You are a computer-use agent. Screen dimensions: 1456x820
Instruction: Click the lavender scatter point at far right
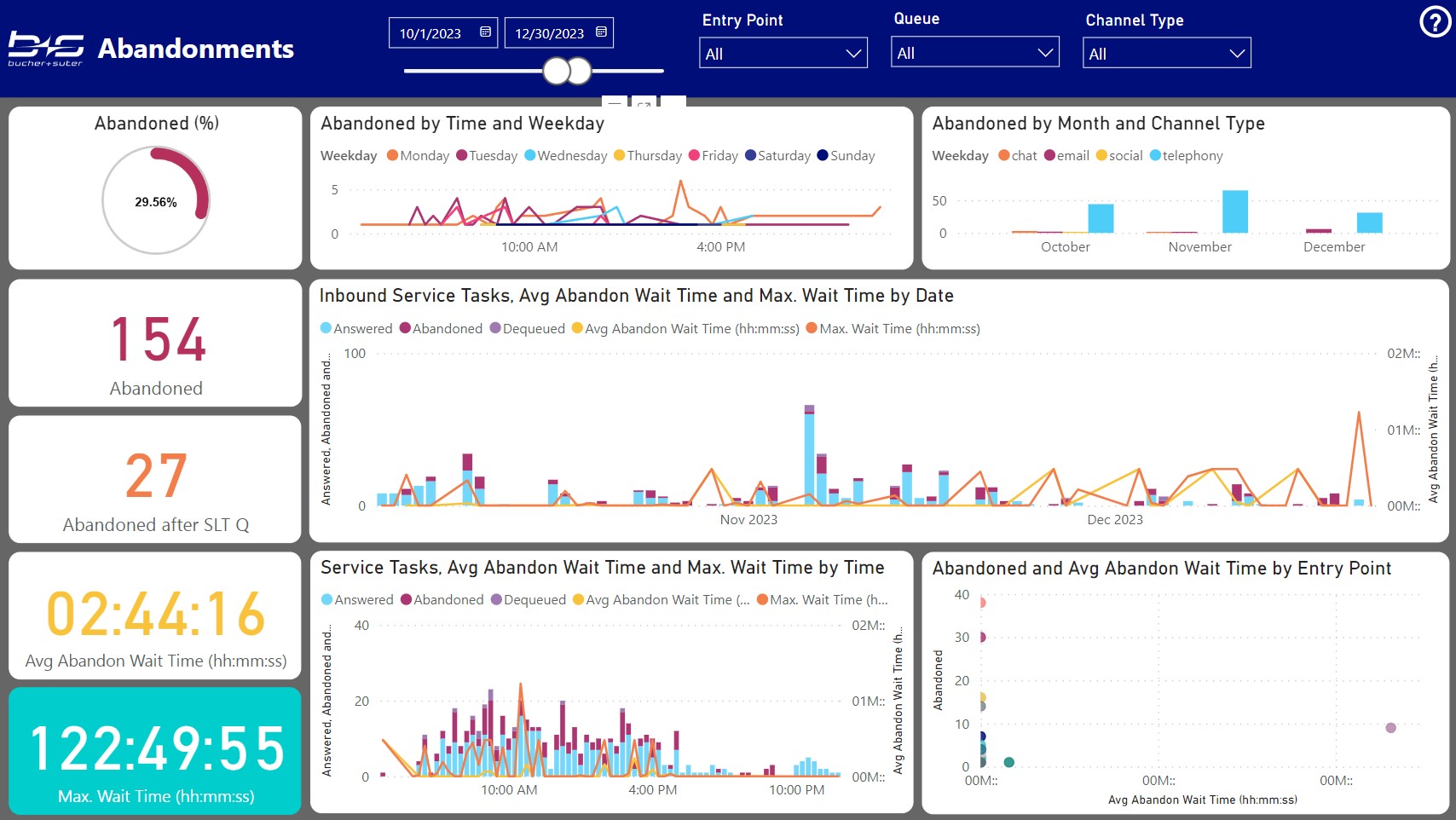(x=1391, y=728)
